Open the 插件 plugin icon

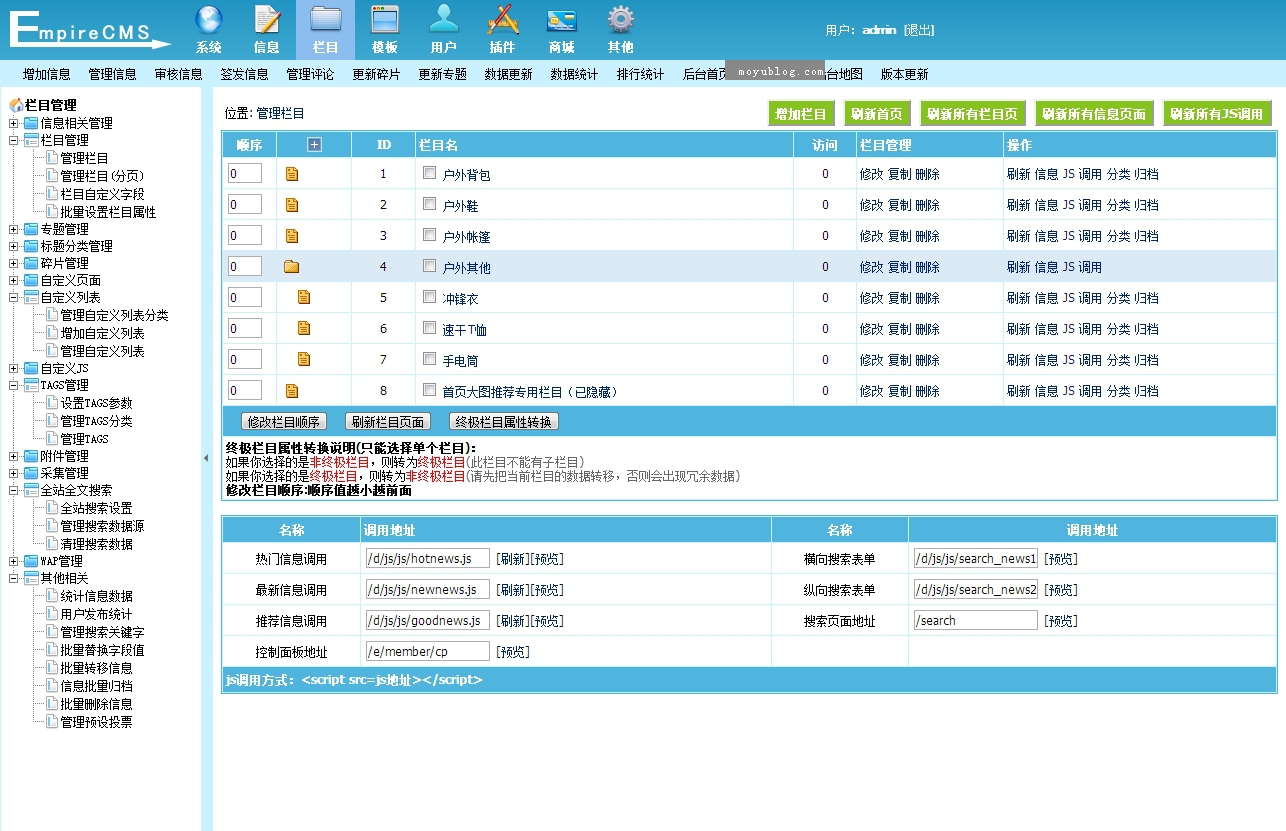click(x=503, y=20)
